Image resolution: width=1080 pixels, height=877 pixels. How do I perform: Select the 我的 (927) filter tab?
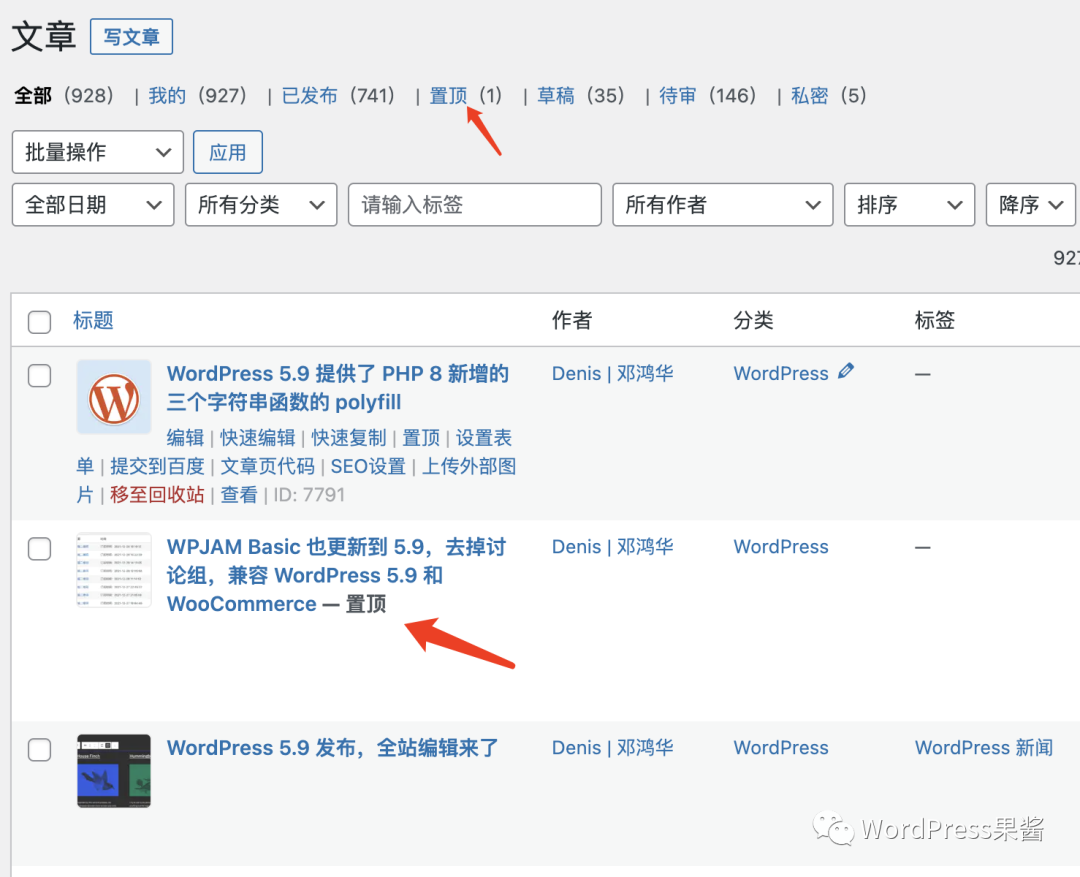[198, 96]
